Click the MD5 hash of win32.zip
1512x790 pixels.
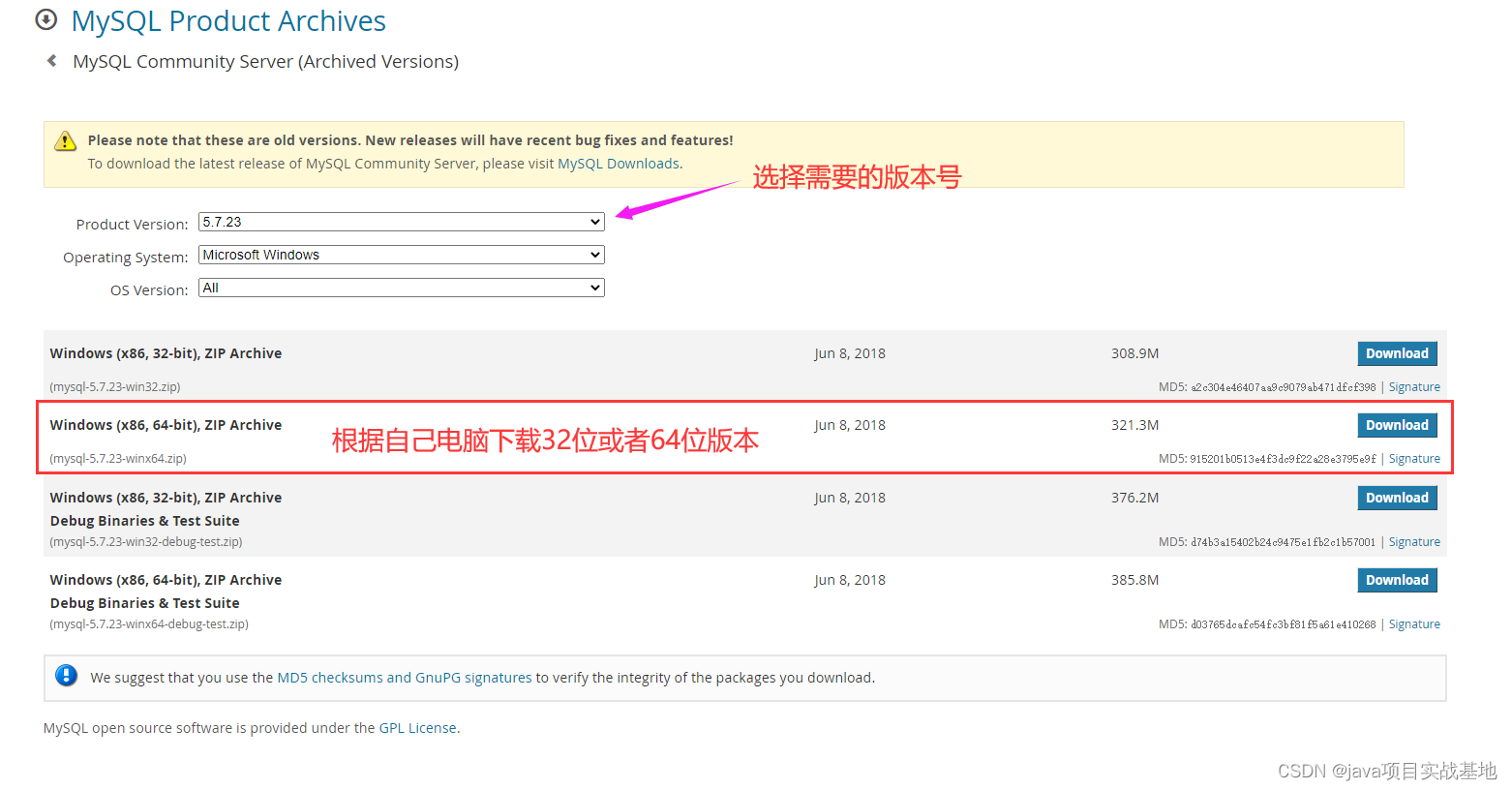point(1283,387)
